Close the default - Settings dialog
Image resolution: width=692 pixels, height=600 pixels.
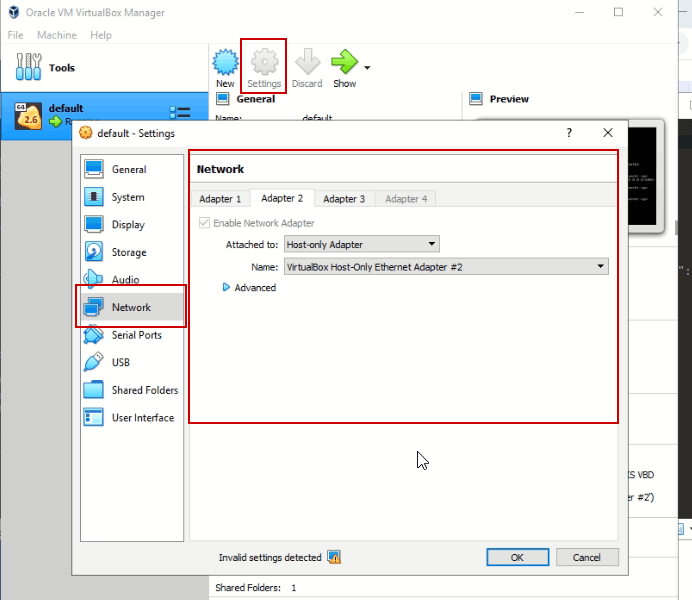(608, 133)
